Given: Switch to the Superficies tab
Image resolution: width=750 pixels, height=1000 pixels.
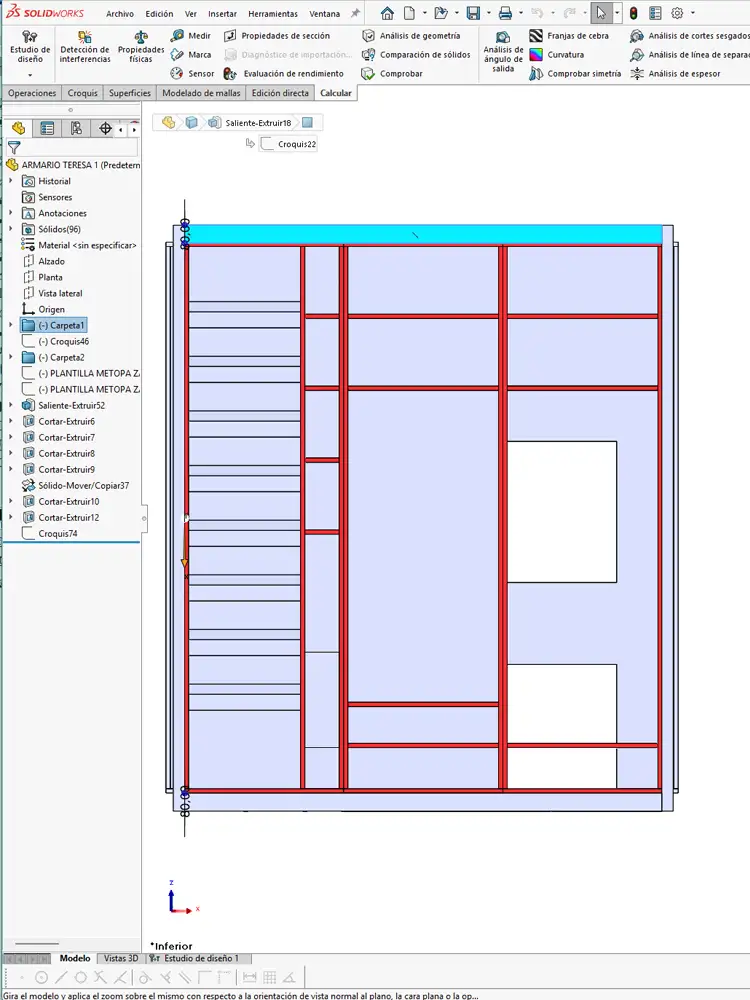Looking at the screenshot, I should point(130,93).
